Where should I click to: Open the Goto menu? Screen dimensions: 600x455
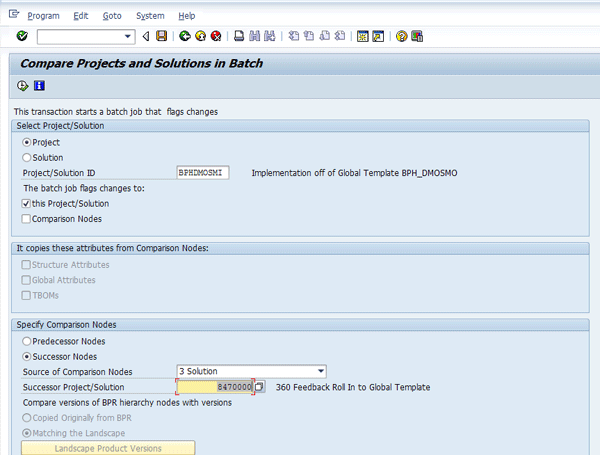click(112, 16)
